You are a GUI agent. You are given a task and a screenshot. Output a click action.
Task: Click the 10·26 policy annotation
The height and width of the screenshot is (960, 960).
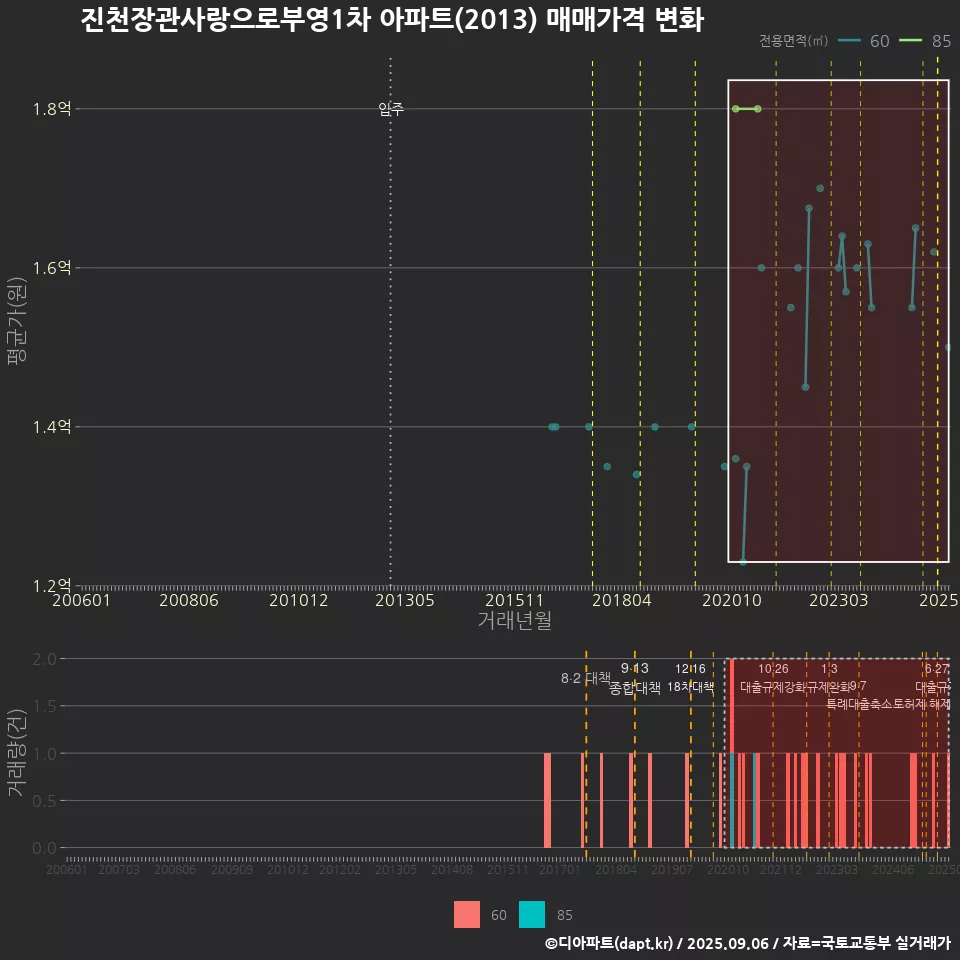pyautogui.click(x=773, y=669)
